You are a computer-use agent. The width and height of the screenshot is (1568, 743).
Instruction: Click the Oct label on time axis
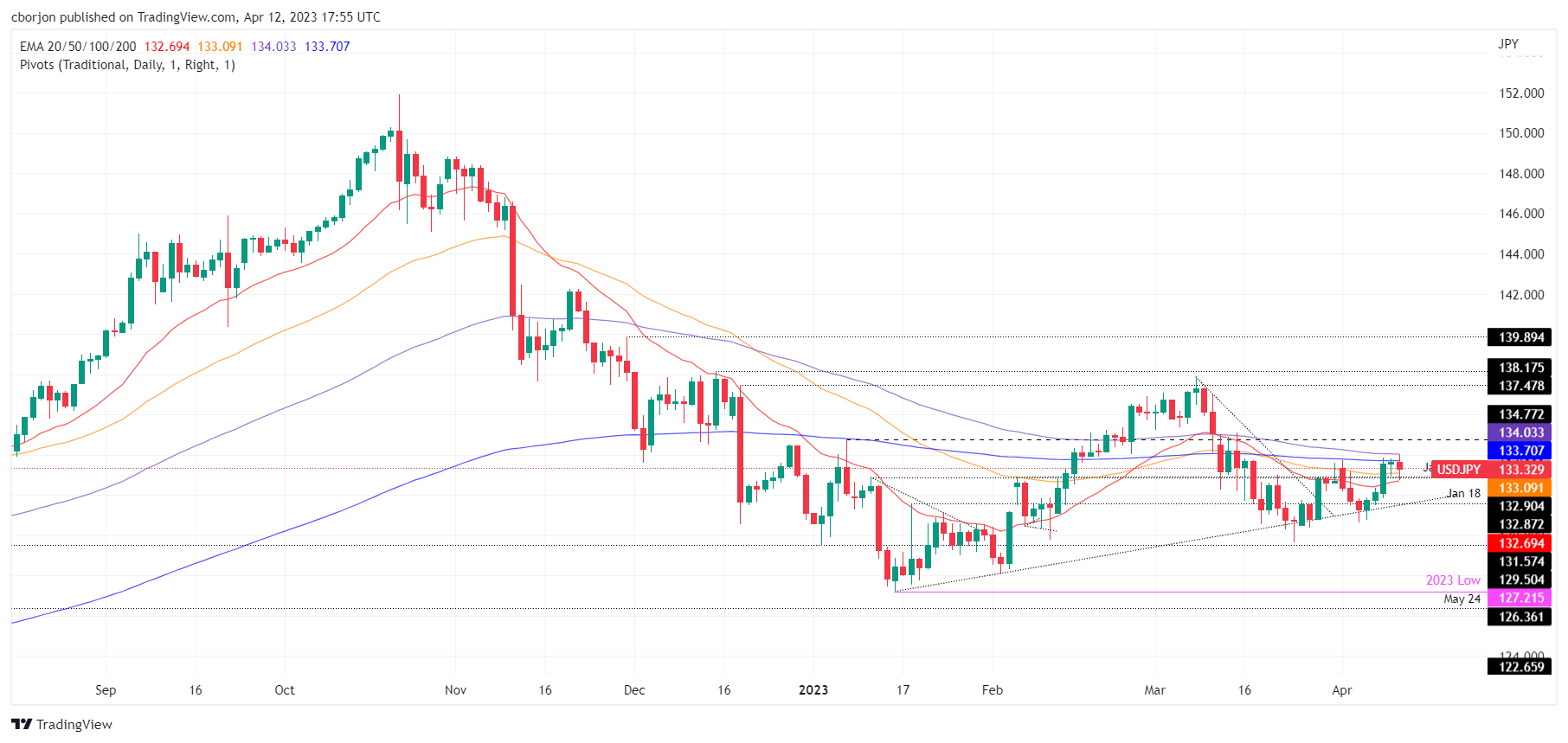(x=285, y=690)
